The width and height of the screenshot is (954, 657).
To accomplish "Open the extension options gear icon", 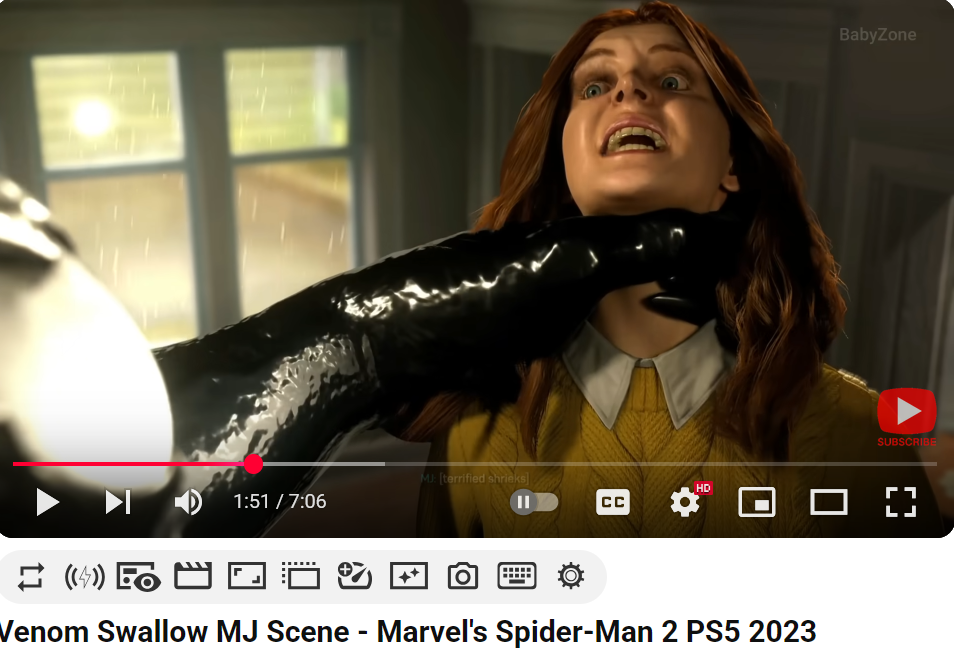I will click(571, 576).
